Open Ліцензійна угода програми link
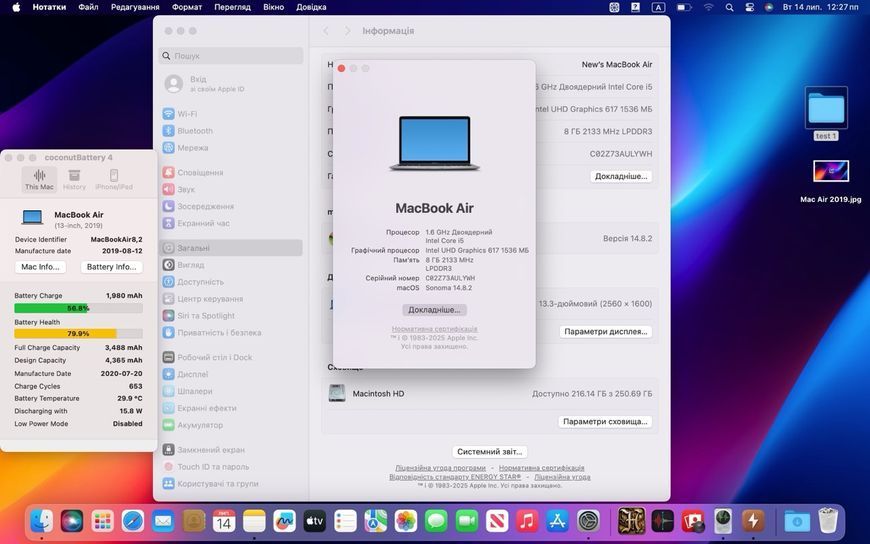870x544 pixels. coord(441,468)
